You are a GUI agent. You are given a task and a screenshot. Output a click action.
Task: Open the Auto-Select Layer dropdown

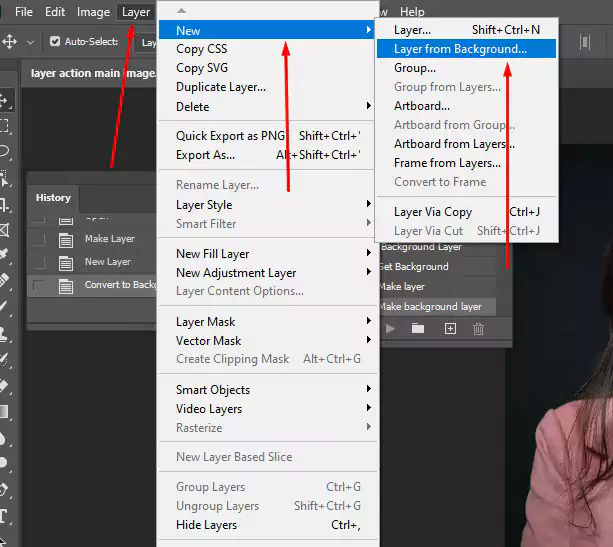click(147, 42)
